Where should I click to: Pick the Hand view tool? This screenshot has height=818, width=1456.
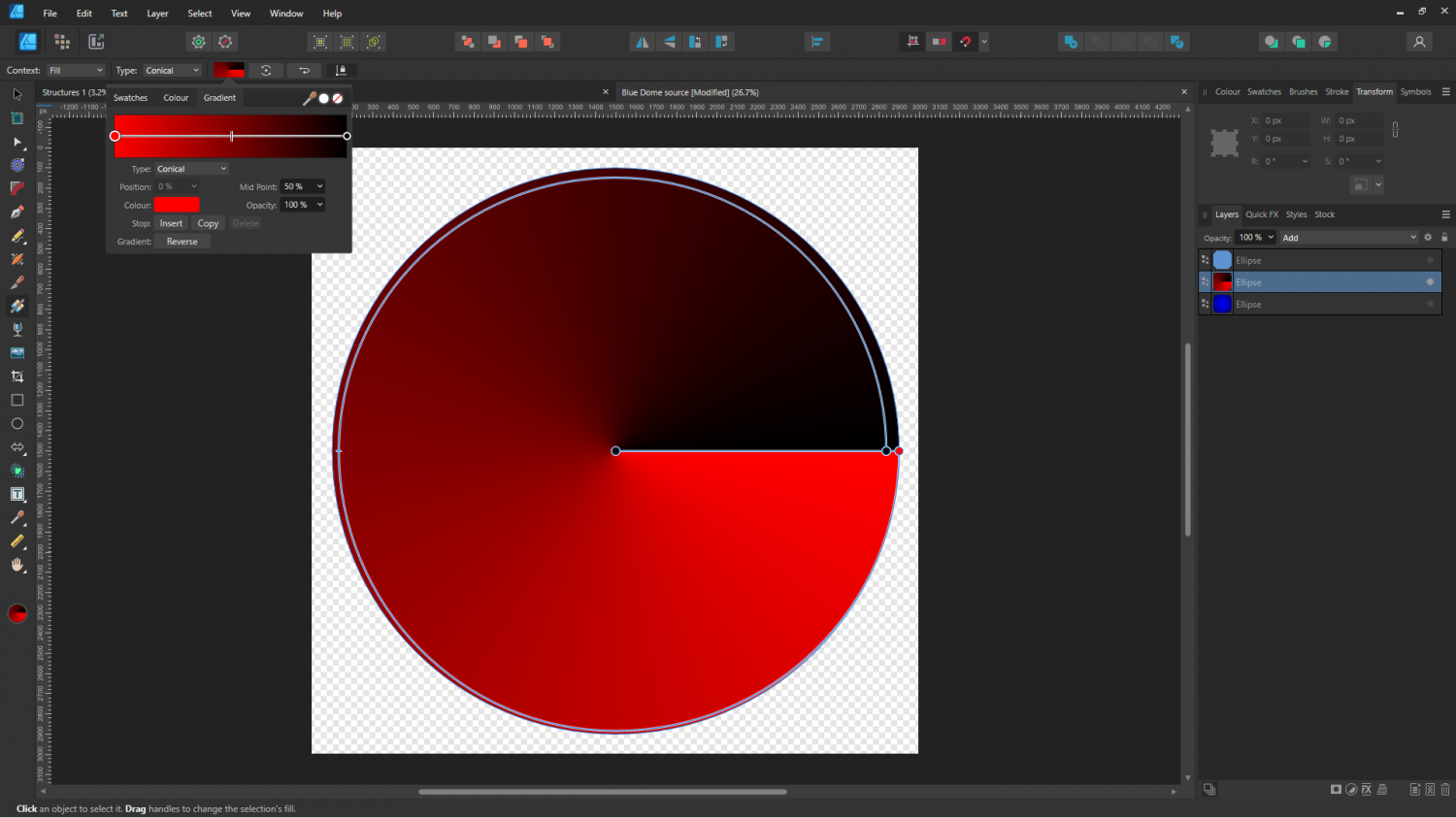(x=17, y=565)
